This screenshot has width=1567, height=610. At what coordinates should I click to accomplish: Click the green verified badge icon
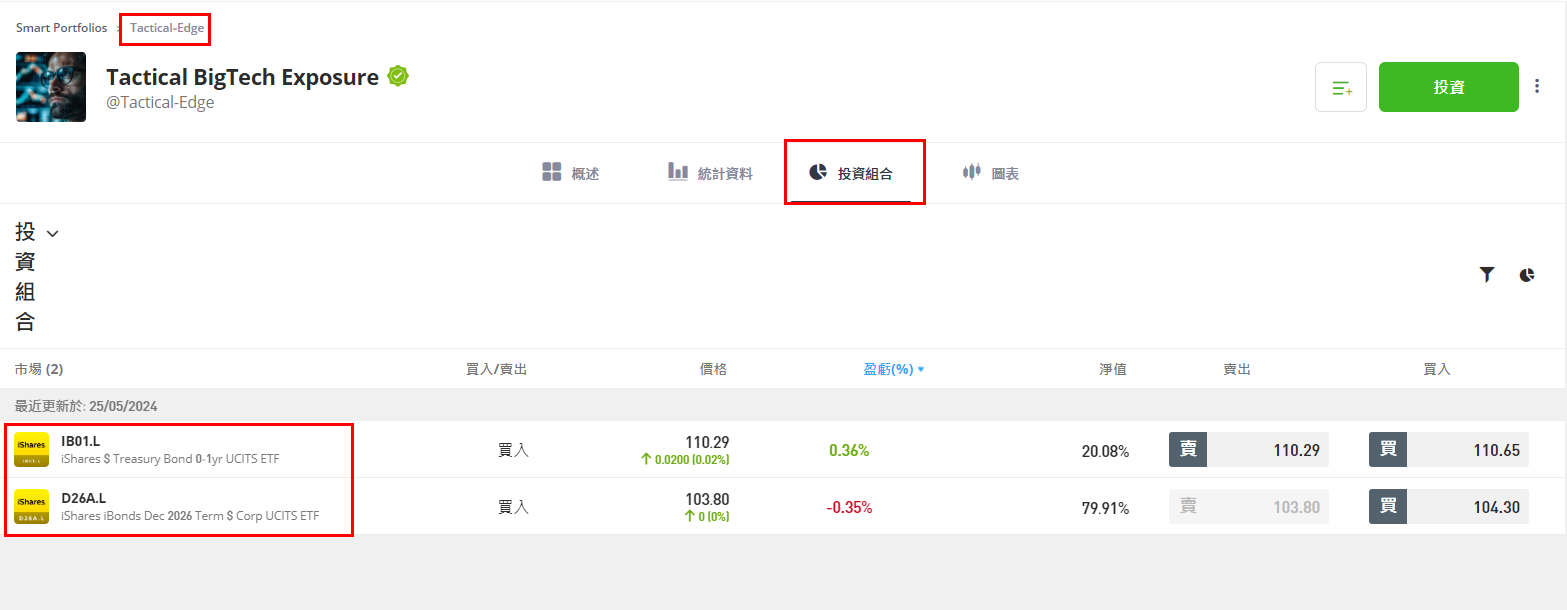pyautogui.click(x=398, y=76)
